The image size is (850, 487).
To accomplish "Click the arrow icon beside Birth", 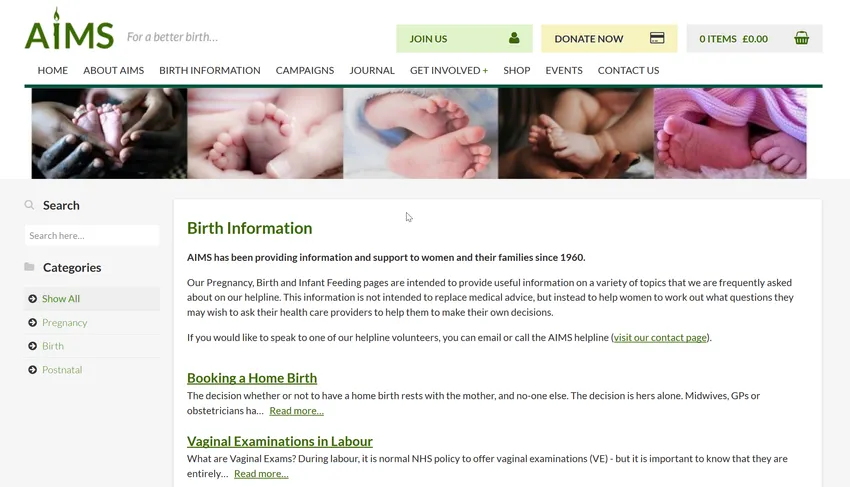I will [33, 346].
